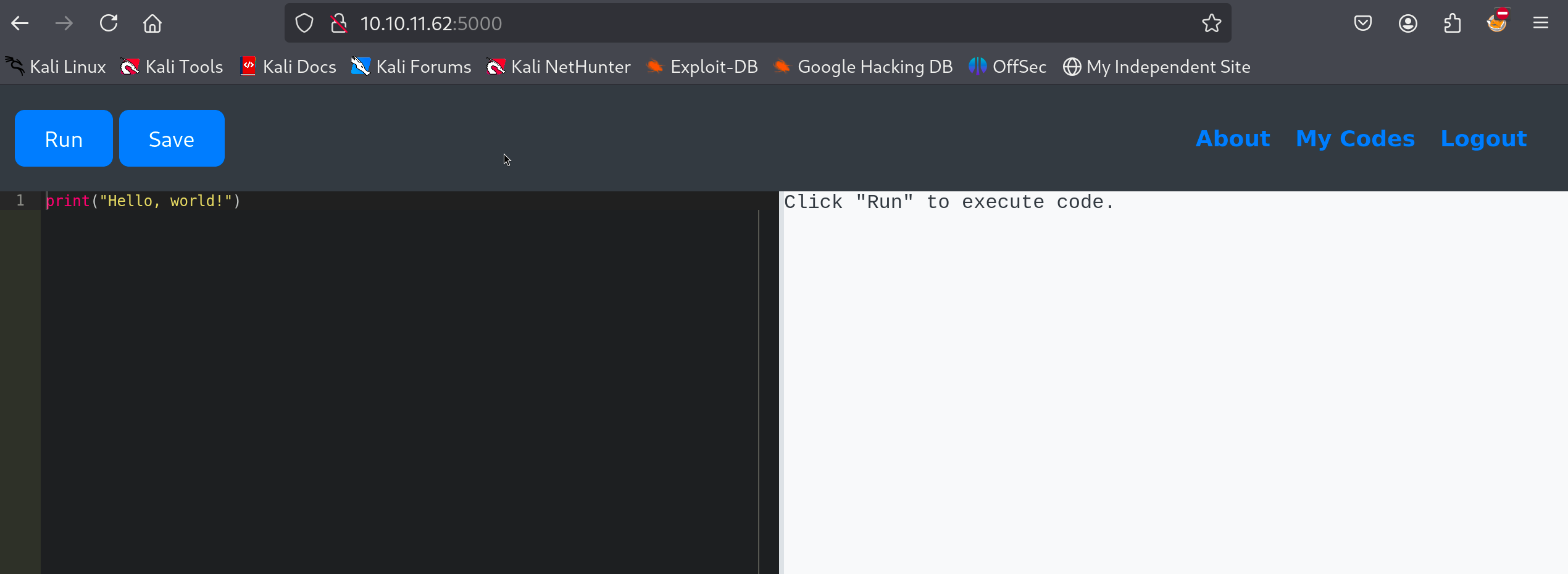1568x574 pixels.
Task: Open the browser home page icon
Action: click(152, 23)
